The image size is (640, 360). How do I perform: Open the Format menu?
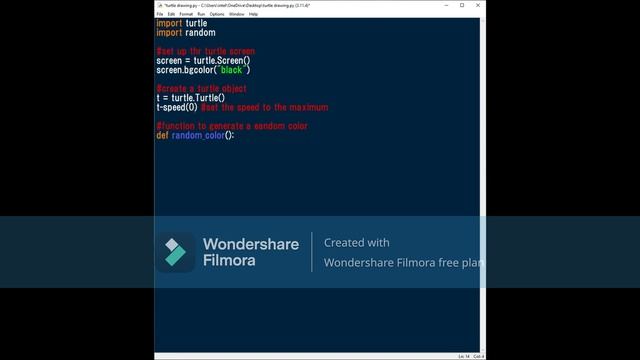[186, 14]
